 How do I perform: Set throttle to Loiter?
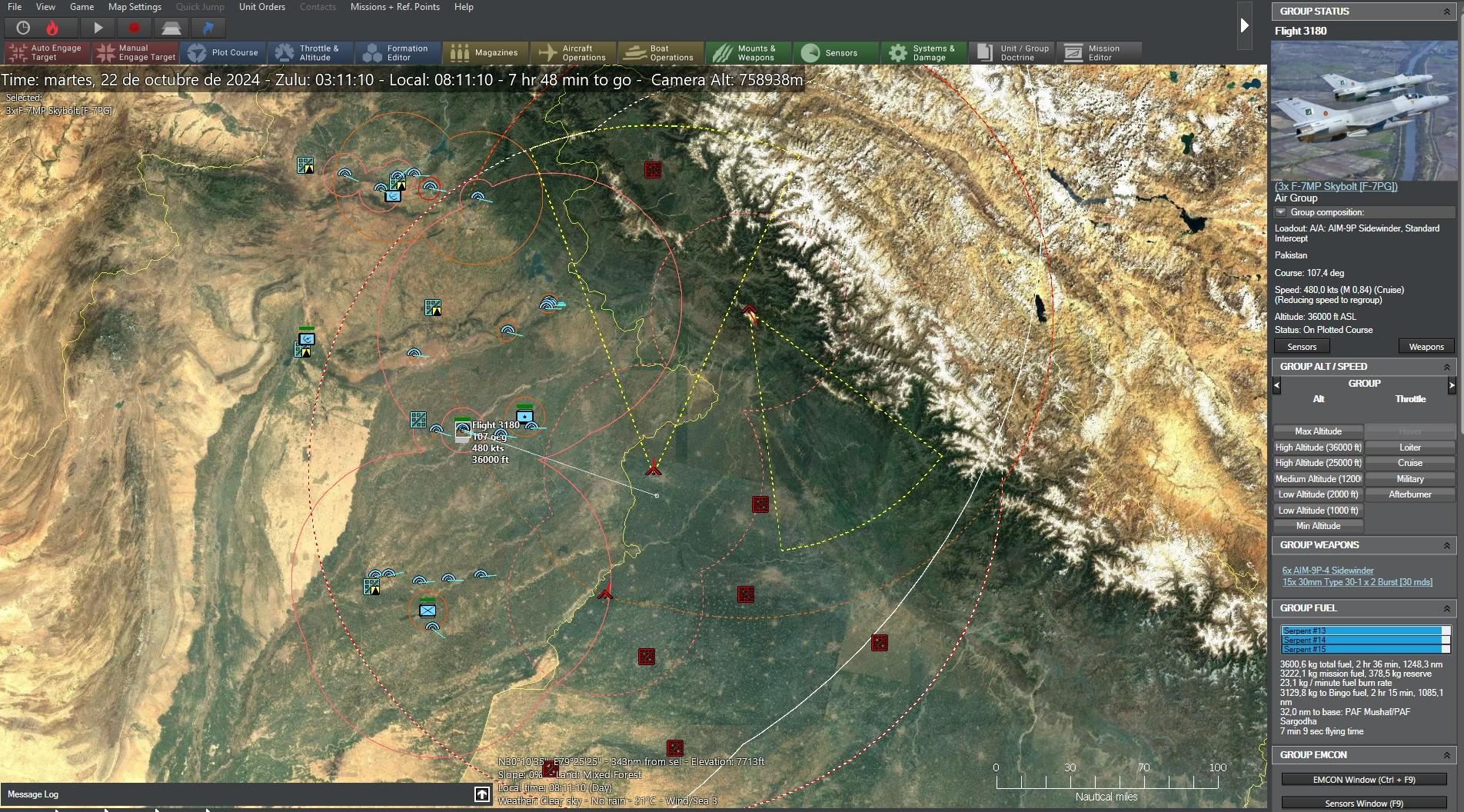click(1409, 447)
